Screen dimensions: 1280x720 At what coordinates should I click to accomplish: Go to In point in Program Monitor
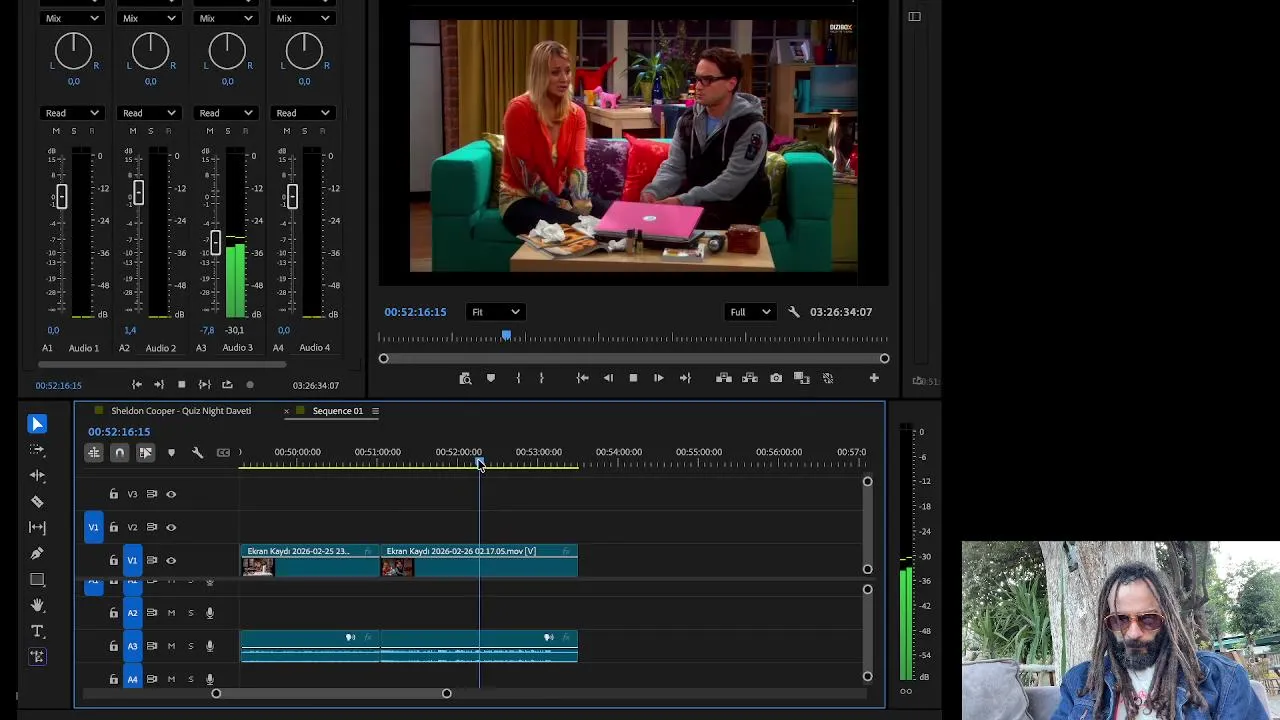tap(583, 378)
